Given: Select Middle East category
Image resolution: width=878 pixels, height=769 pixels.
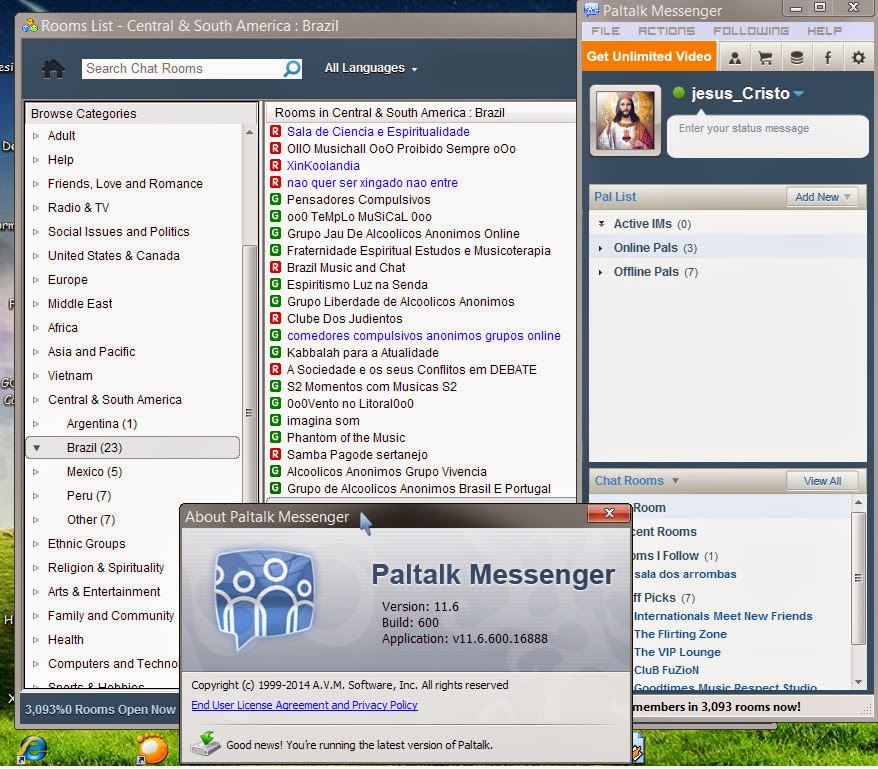Looking at the screenshot, I should tap(80, 304).
